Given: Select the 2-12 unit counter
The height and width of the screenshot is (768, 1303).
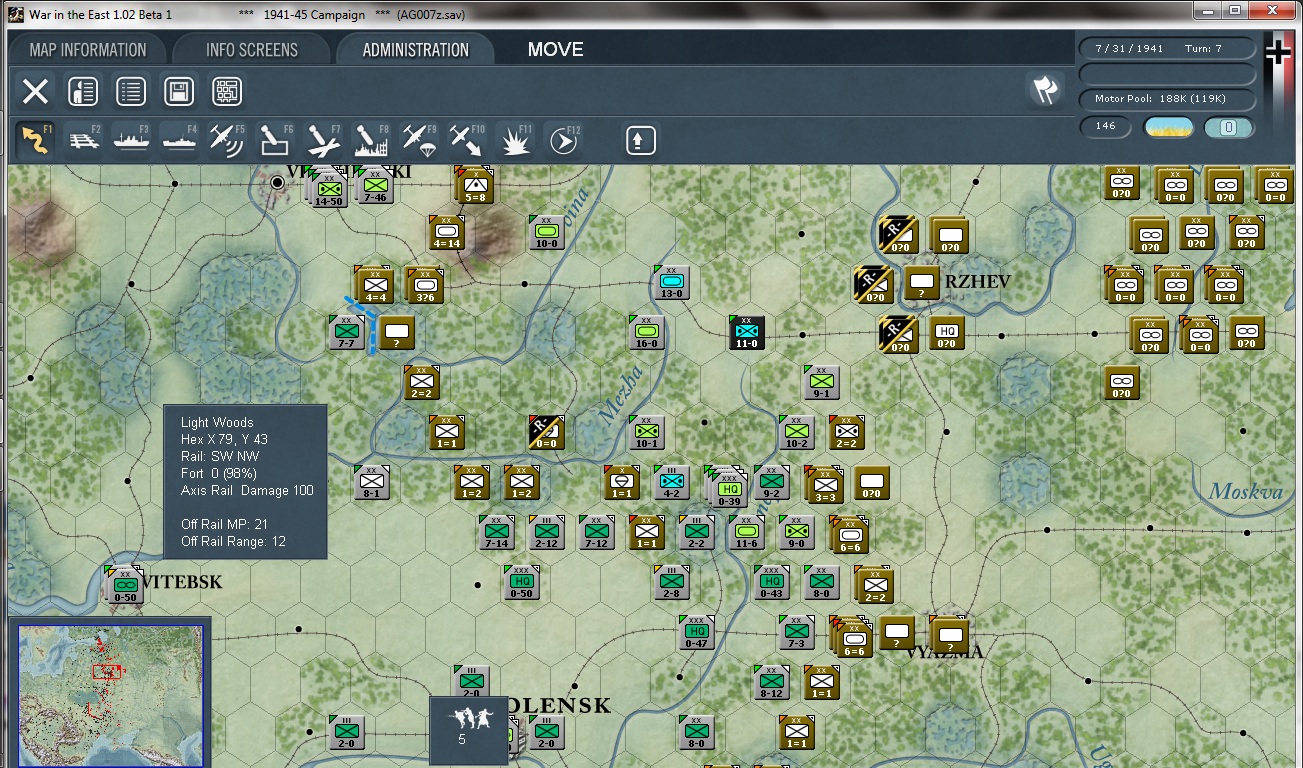Looking at the screenshot, I should [547, 533].
